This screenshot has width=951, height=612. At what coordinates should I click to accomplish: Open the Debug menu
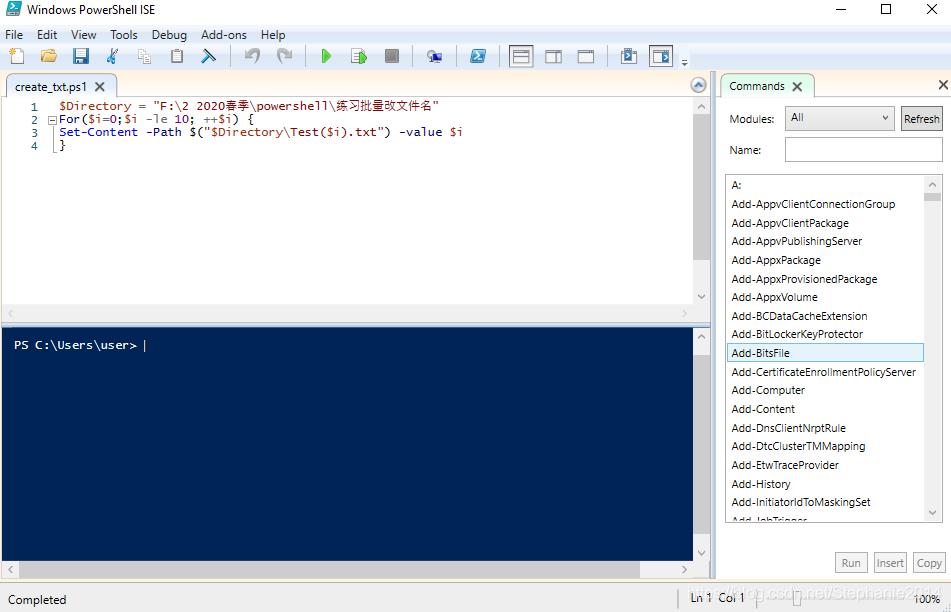click(169, 35)
